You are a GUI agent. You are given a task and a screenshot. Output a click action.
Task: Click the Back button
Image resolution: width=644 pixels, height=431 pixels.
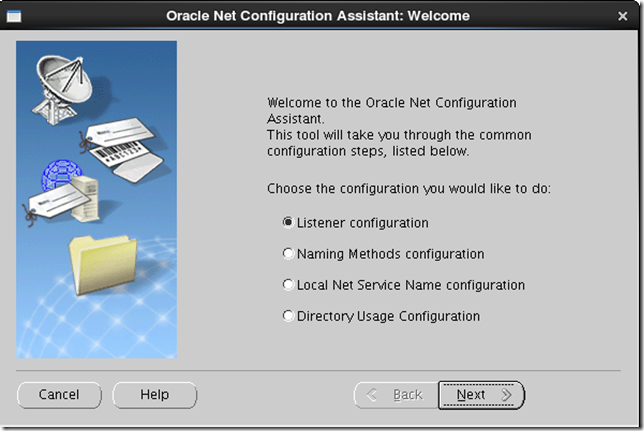396,395
